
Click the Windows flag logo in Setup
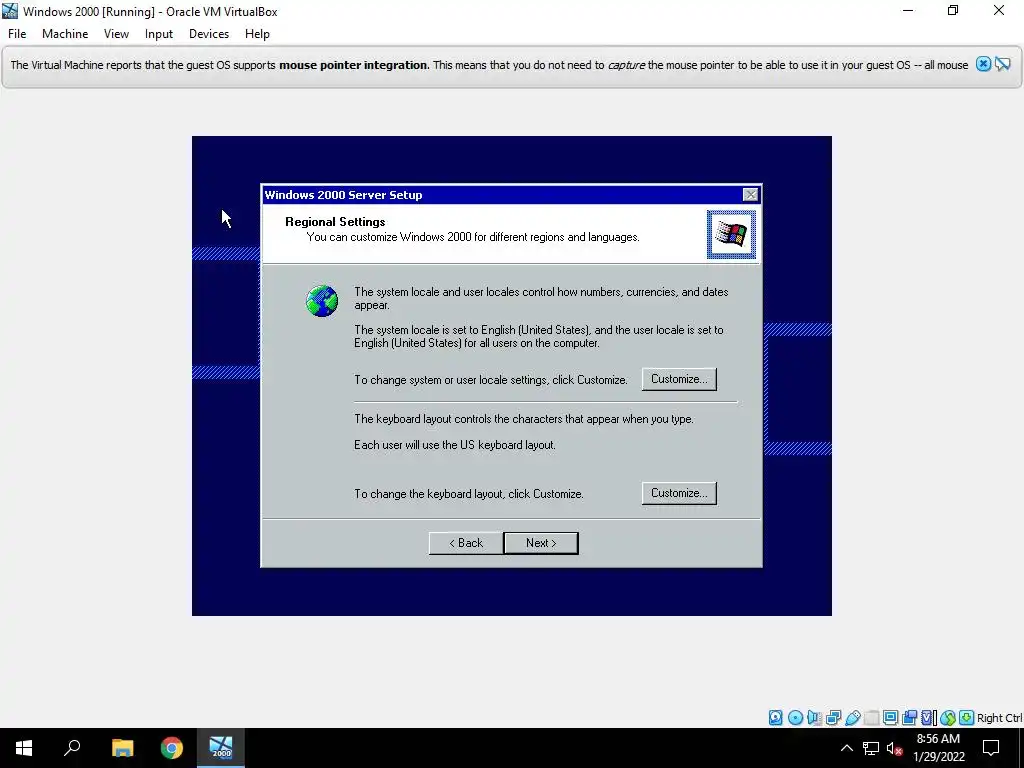tap(731, 234)
